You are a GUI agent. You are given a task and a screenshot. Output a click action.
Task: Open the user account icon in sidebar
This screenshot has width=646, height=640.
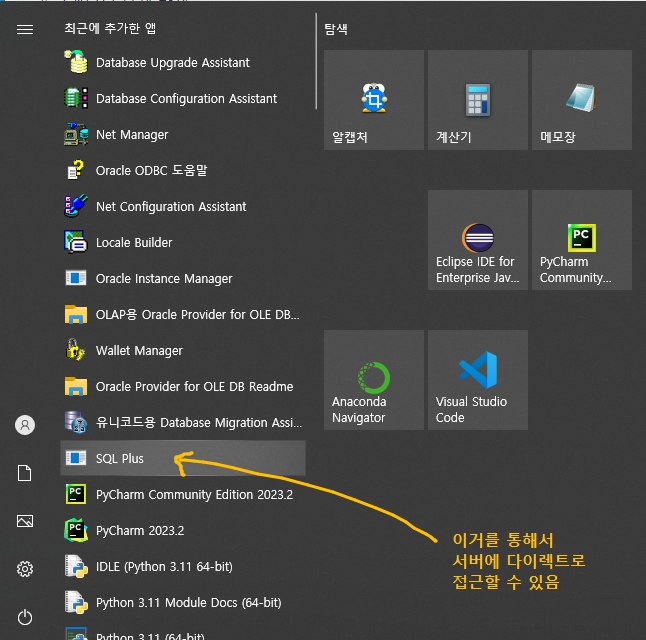[x=25, y=424]
